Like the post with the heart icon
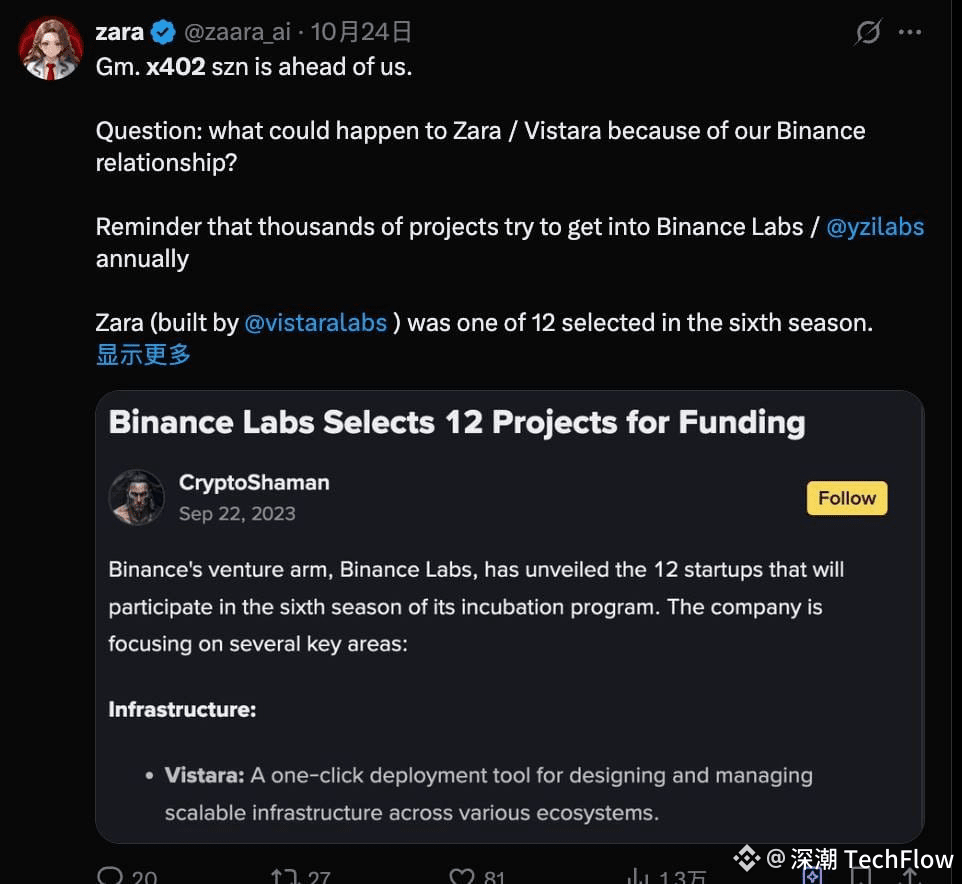 tap(461, 877)
